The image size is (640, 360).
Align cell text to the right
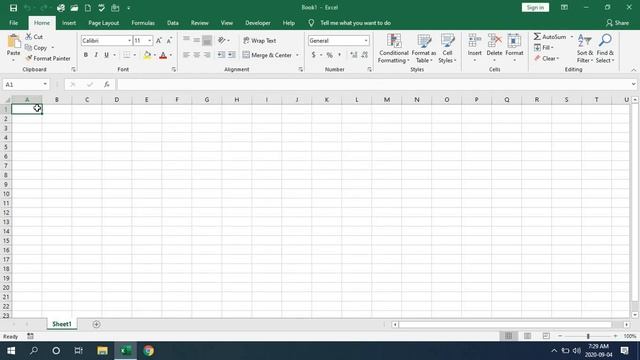pyautogui.click(x=207, y=55)
